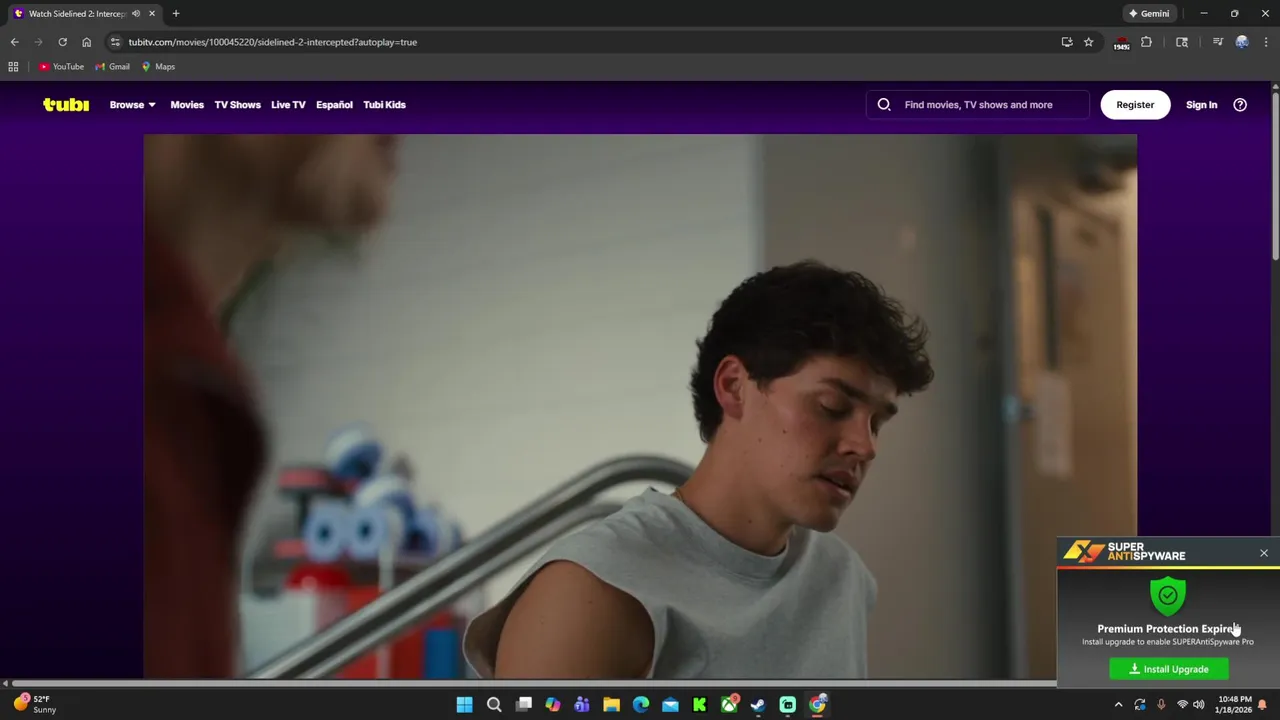The image size is (1280, 720).
Task: Open the Browse dropdown menu
Action: [132, 104]
